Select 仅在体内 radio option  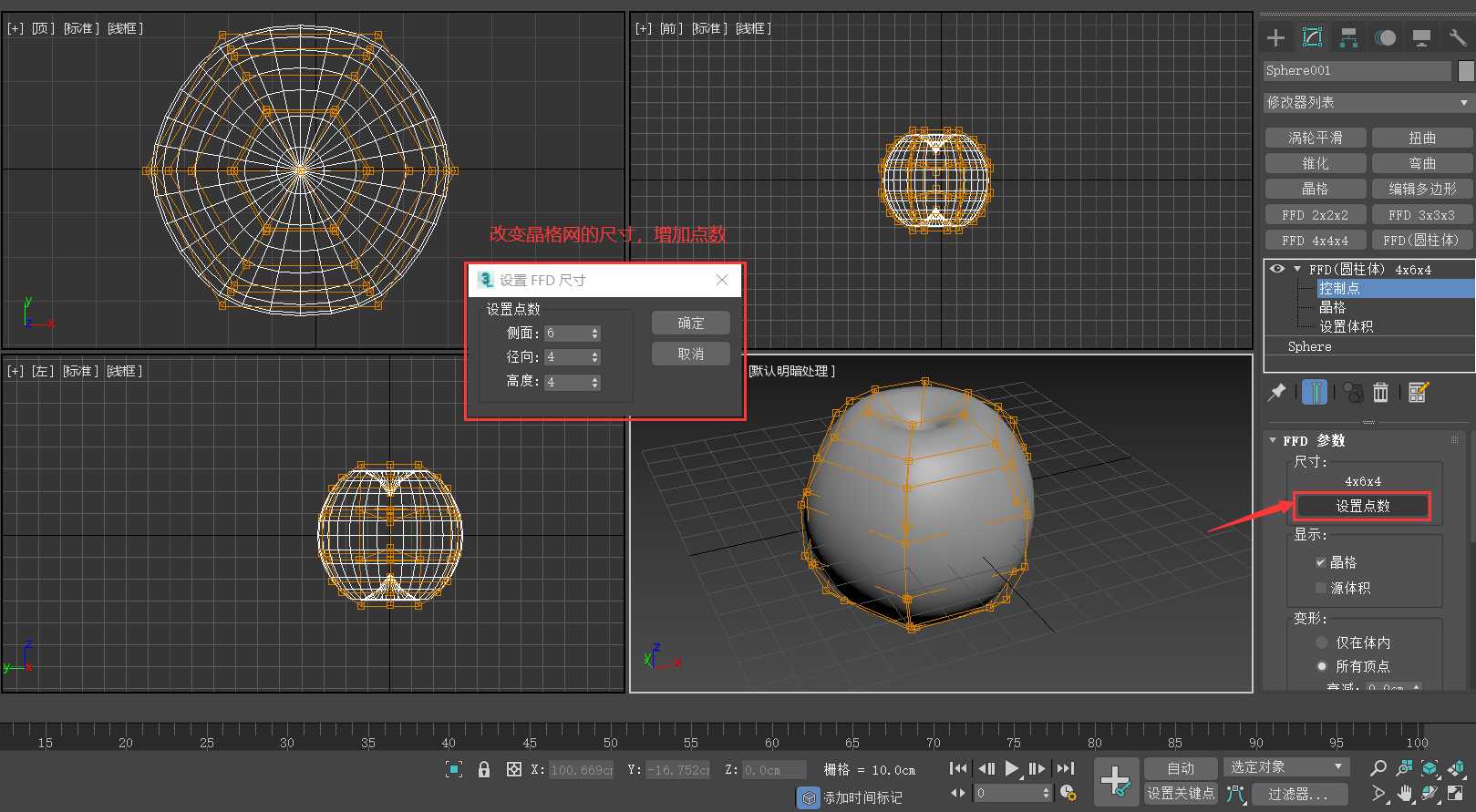[1321, 642]
